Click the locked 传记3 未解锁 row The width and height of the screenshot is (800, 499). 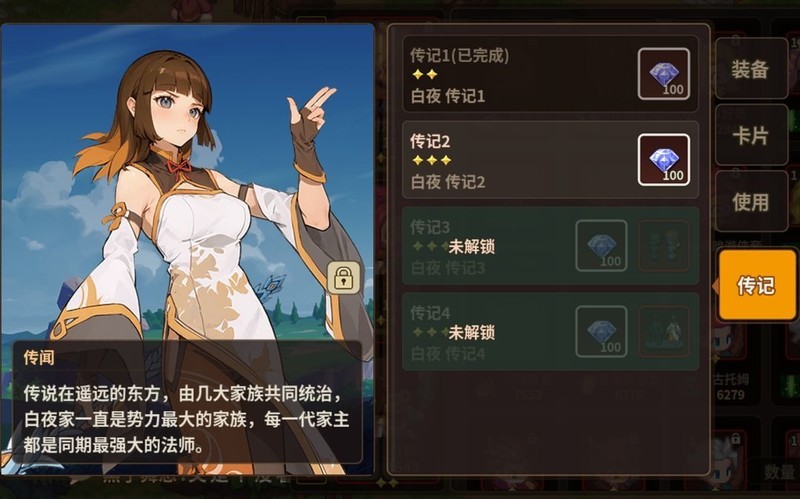tap(550, 245)
